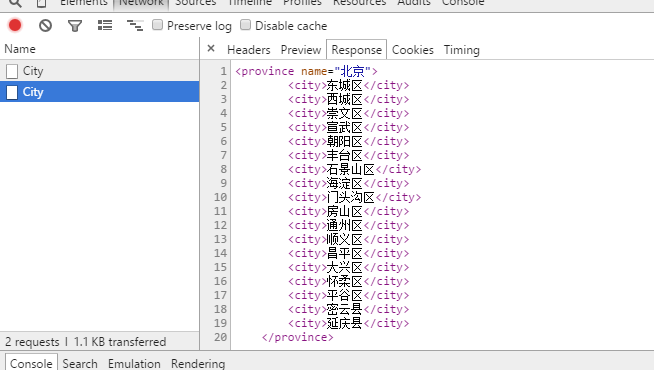The image size is (654, 370).
Task: Open the drawer Rendering tab
Action: (198, 363)
